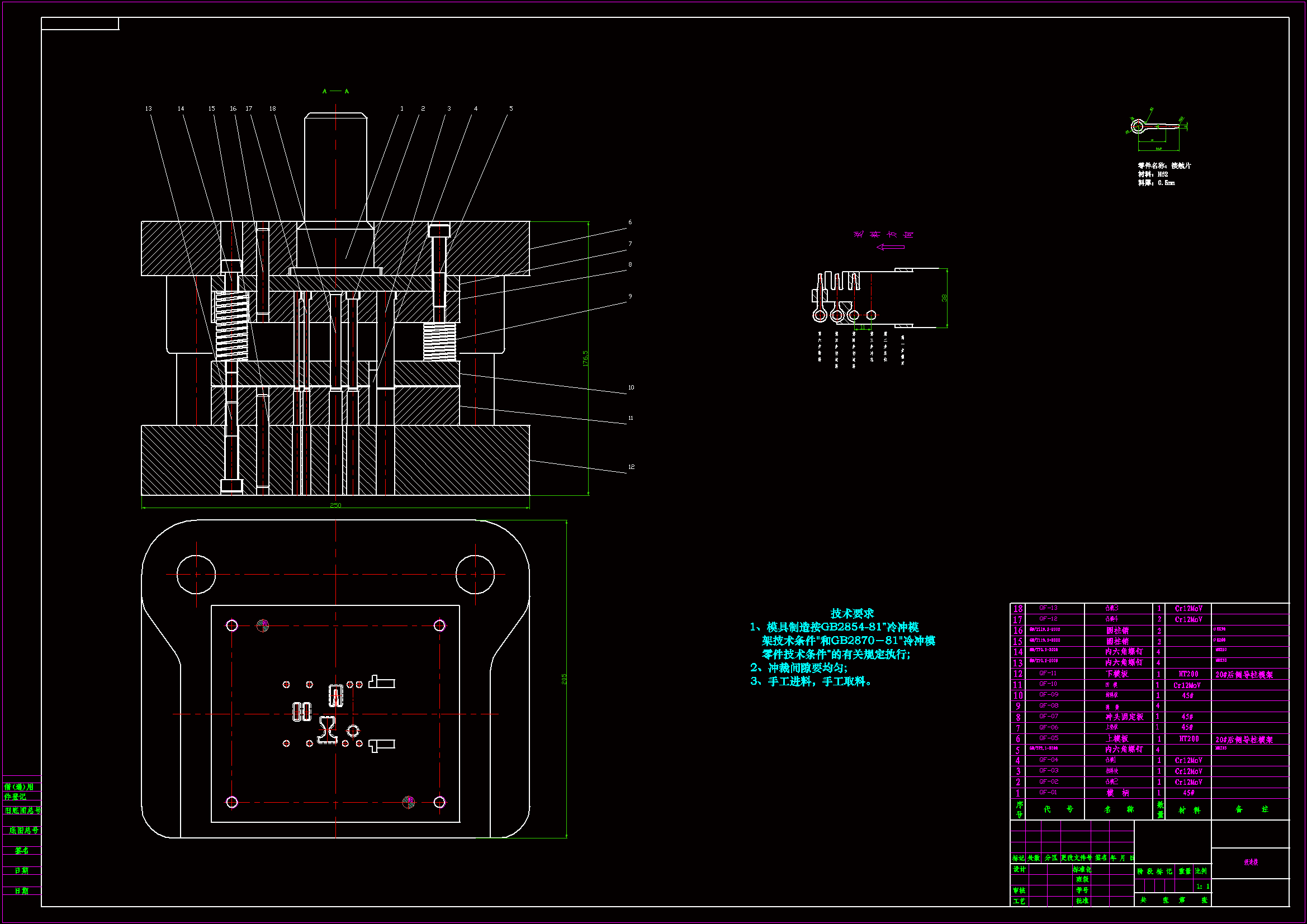Click balloon number 13 above section view
Viewport: 1307px width, 924px height.
(149, 109)
